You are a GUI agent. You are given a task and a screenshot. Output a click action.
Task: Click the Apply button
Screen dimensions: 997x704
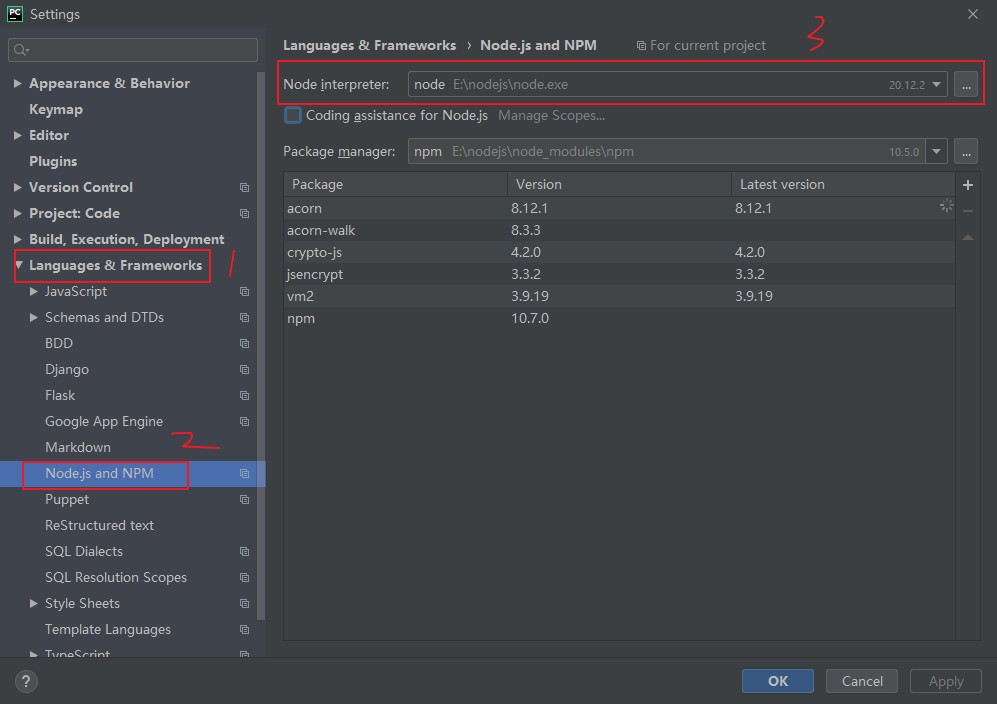(945, 681)
